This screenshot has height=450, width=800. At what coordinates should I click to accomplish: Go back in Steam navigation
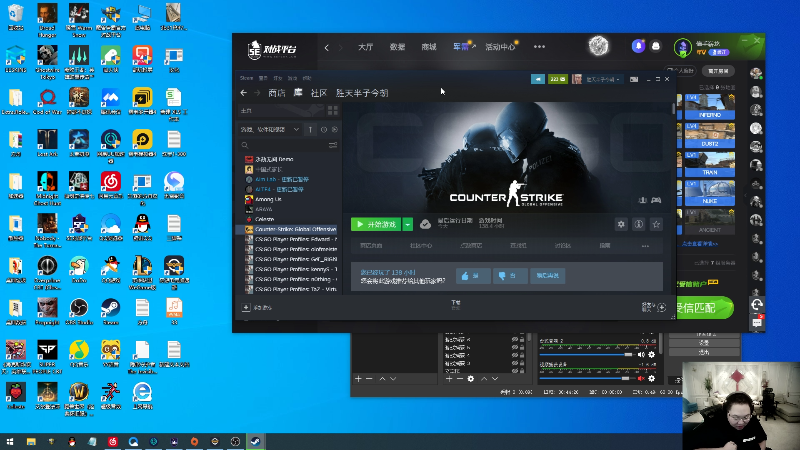[243, 93]
